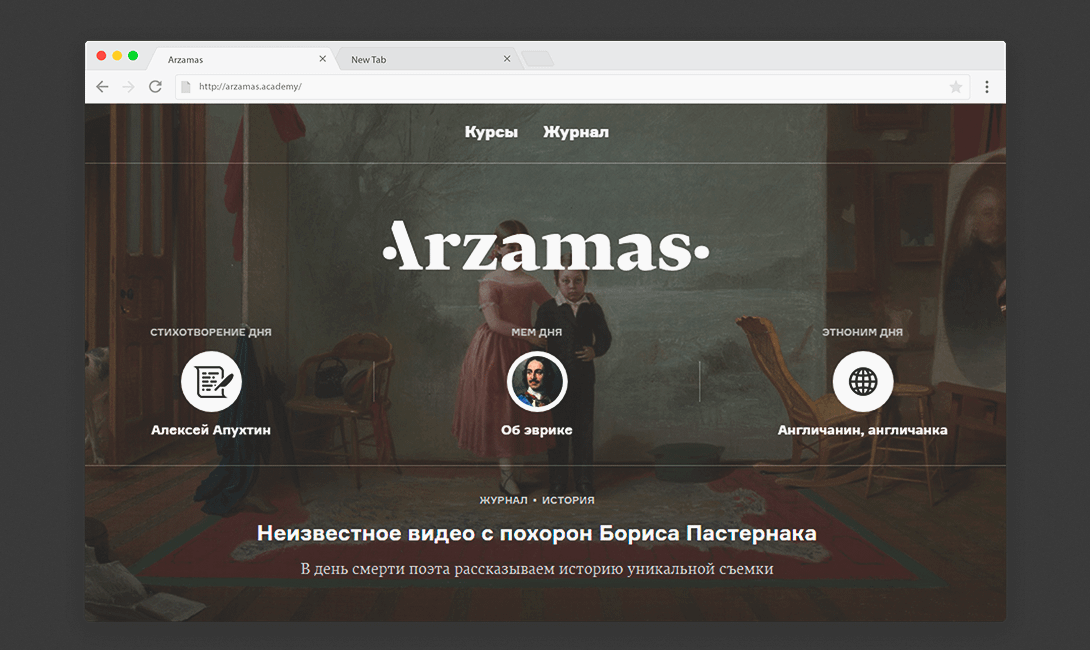The width and height of the screenshot is (1090, 650).
Task: Close the New Tab tab
Action: tap(507, 59)
